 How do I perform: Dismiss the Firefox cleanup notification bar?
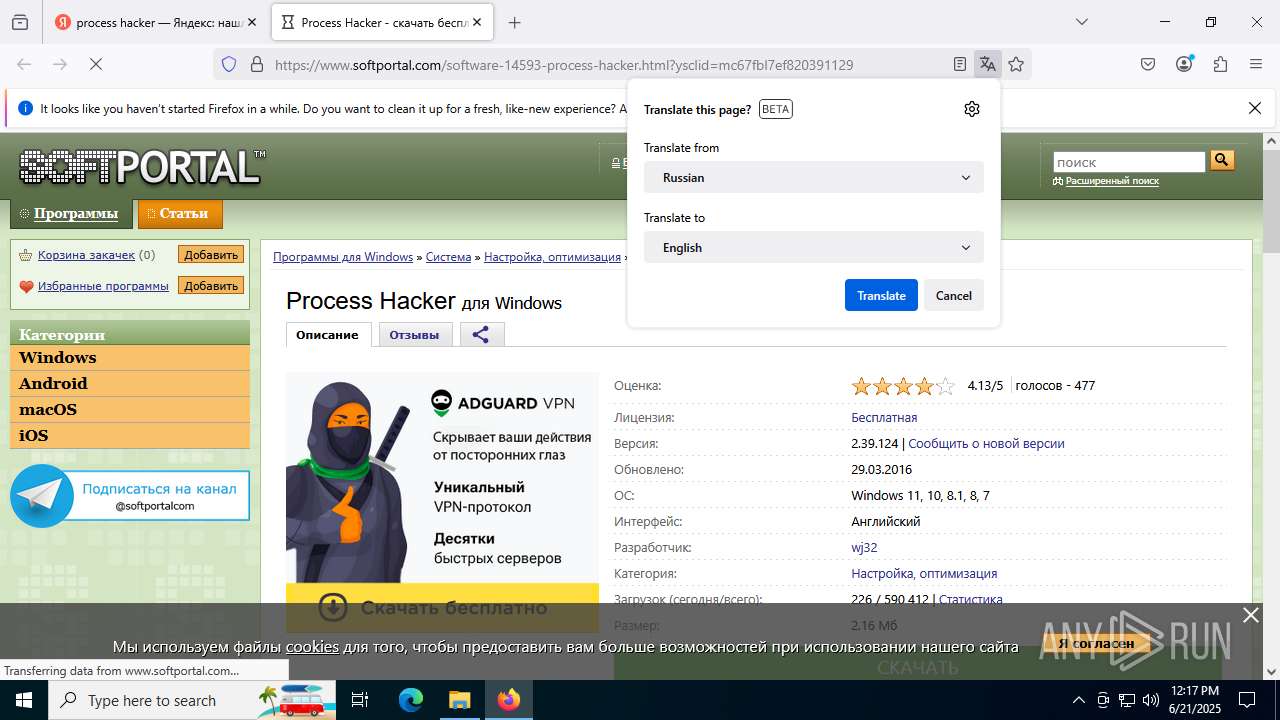click(x=1255, y=108)
